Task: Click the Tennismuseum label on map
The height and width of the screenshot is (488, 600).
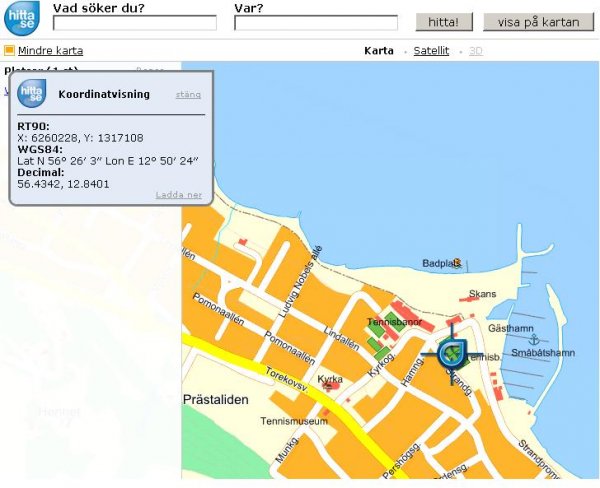Action: [x=294, y=421]
